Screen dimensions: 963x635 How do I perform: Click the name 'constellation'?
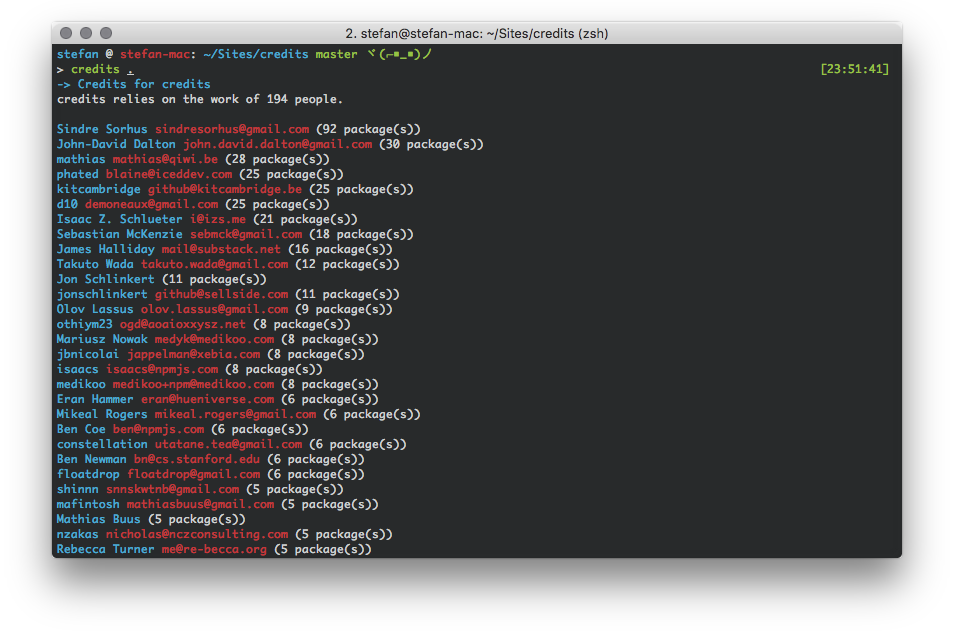102,444
